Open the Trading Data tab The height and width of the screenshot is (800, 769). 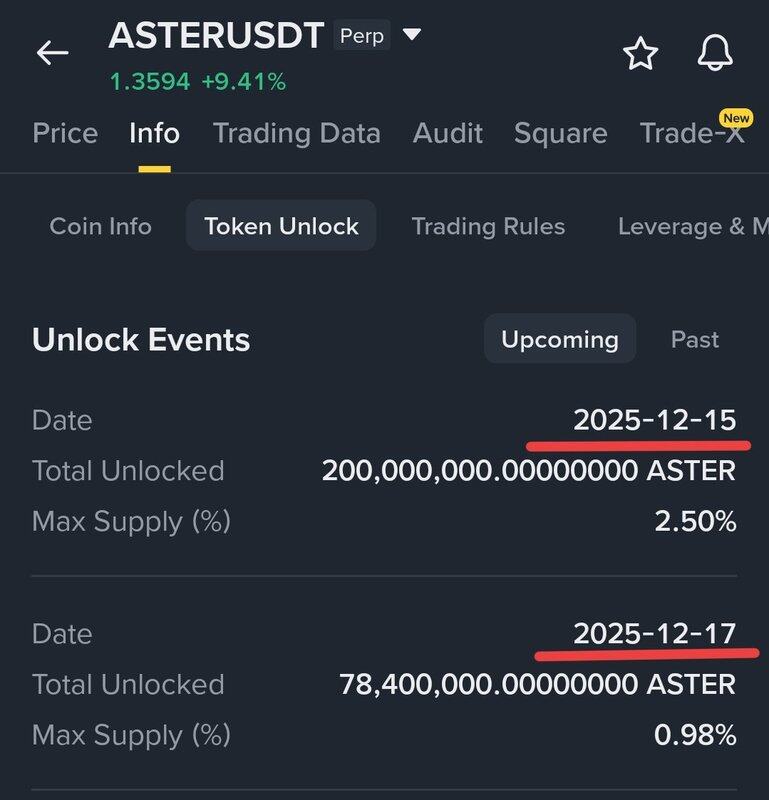click(x=296, y=133)
